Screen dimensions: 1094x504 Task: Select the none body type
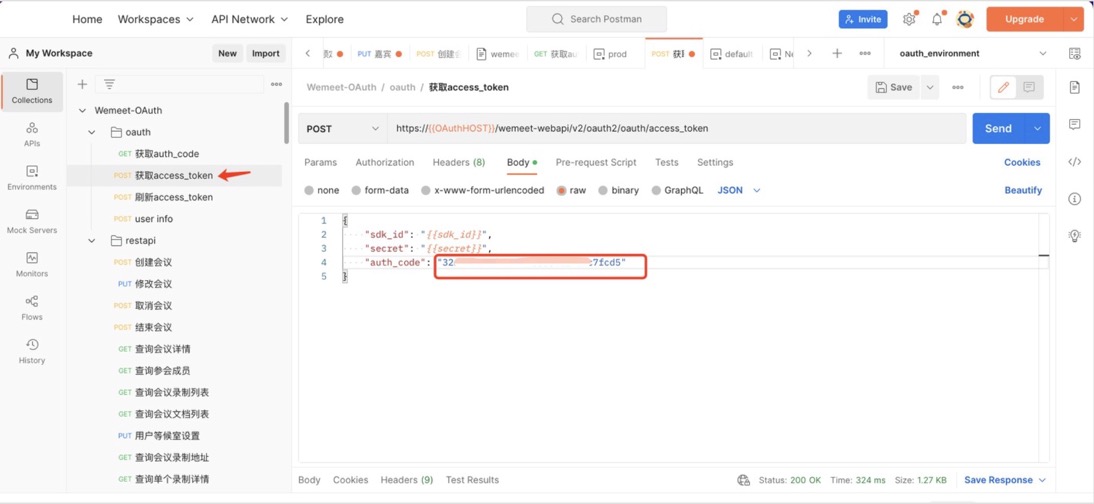tap(309, 191)
